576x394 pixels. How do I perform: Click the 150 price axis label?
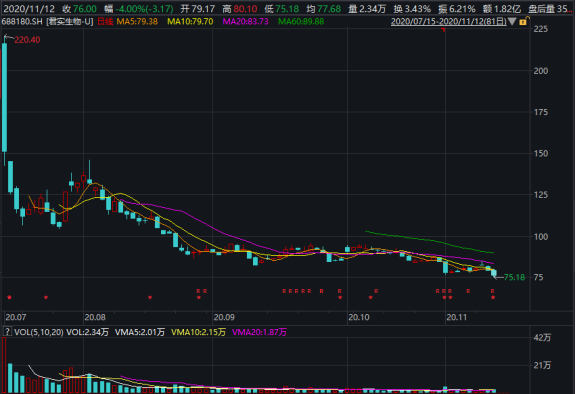(540, 153)
